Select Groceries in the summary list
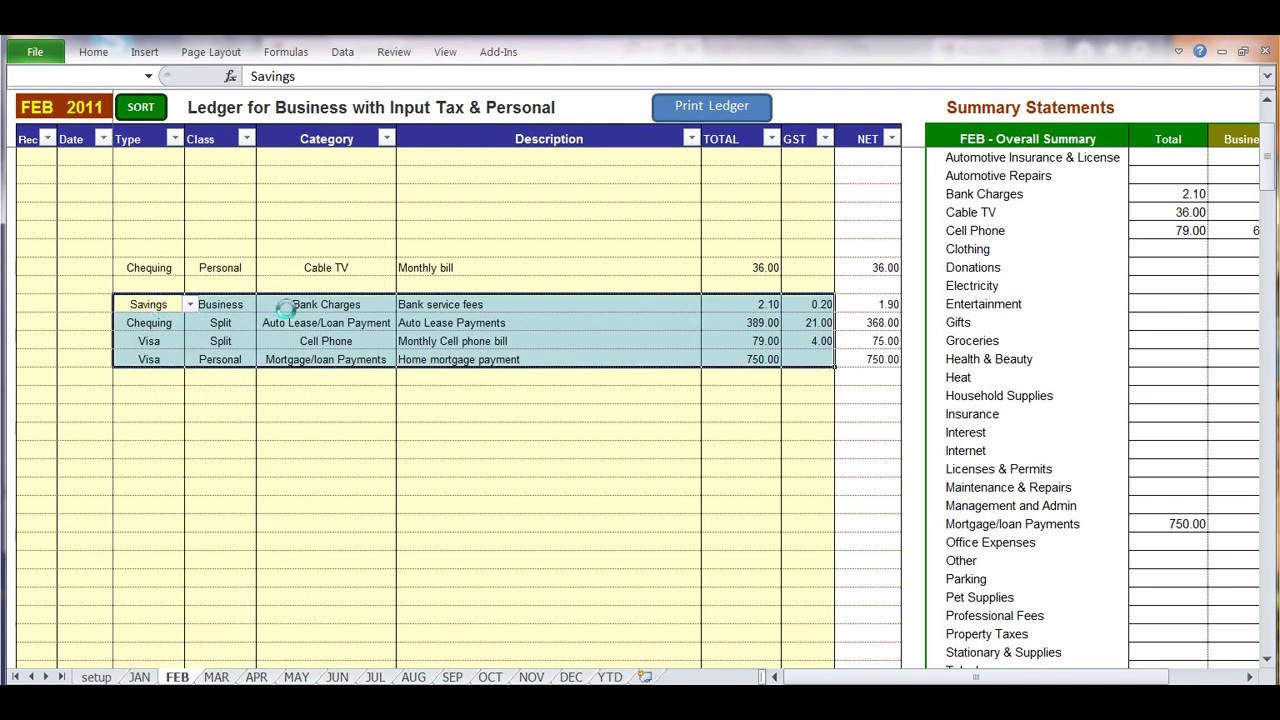This screenshot has height=720, width=1280. pyautogui.click(x=972, y=341)
